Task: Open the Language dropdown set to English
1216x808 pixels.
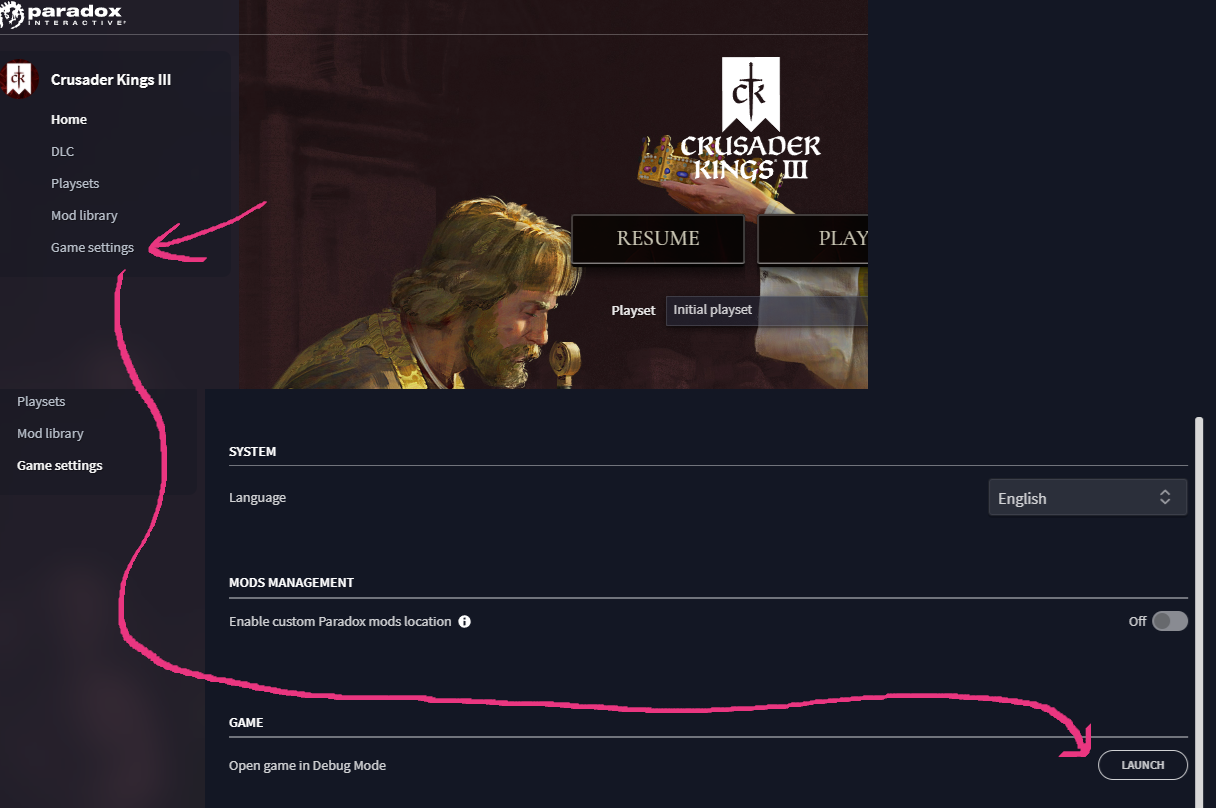Action: tap(1087, 498)
